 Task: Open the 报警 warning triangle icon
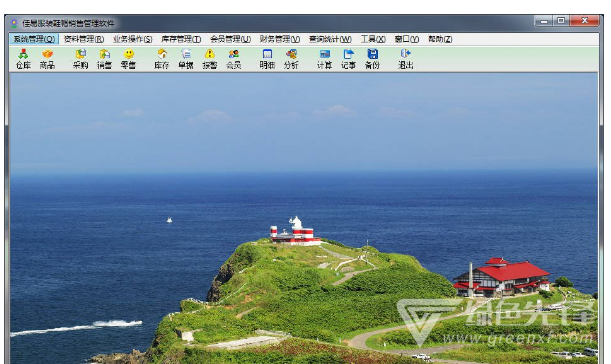pos(210,59)
